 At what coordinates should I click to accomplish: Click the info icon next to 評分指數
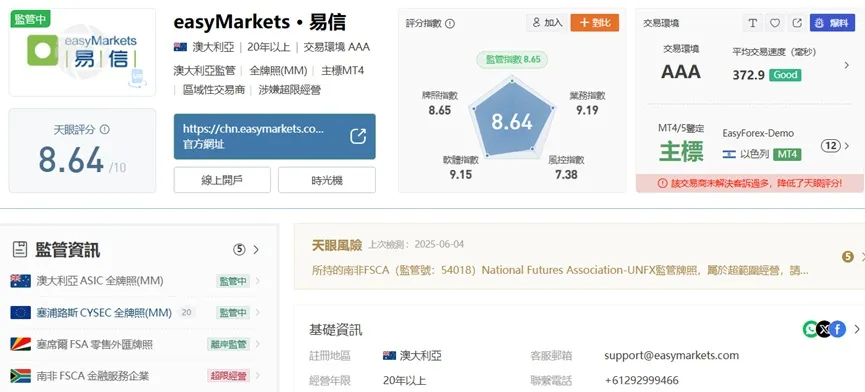[x=450, y=23]
